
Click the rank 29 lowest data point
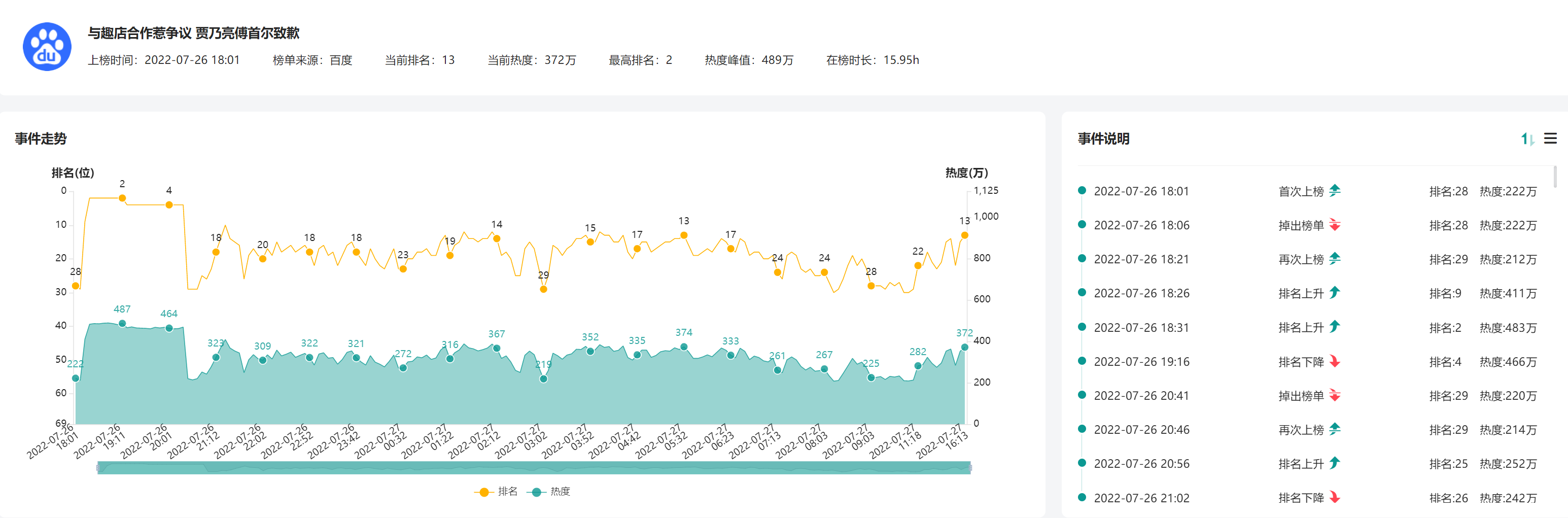[x=543, y=289]
